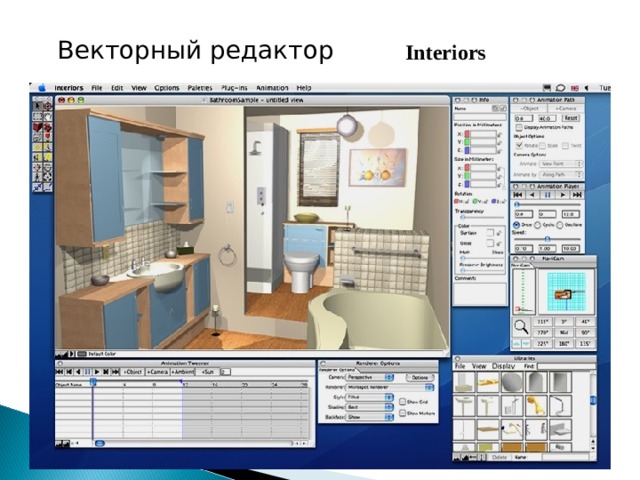Viewport: 640px width, 480px height.
Task: Pause the Animation Tweener playback
Action: click(x=87, y=372)
